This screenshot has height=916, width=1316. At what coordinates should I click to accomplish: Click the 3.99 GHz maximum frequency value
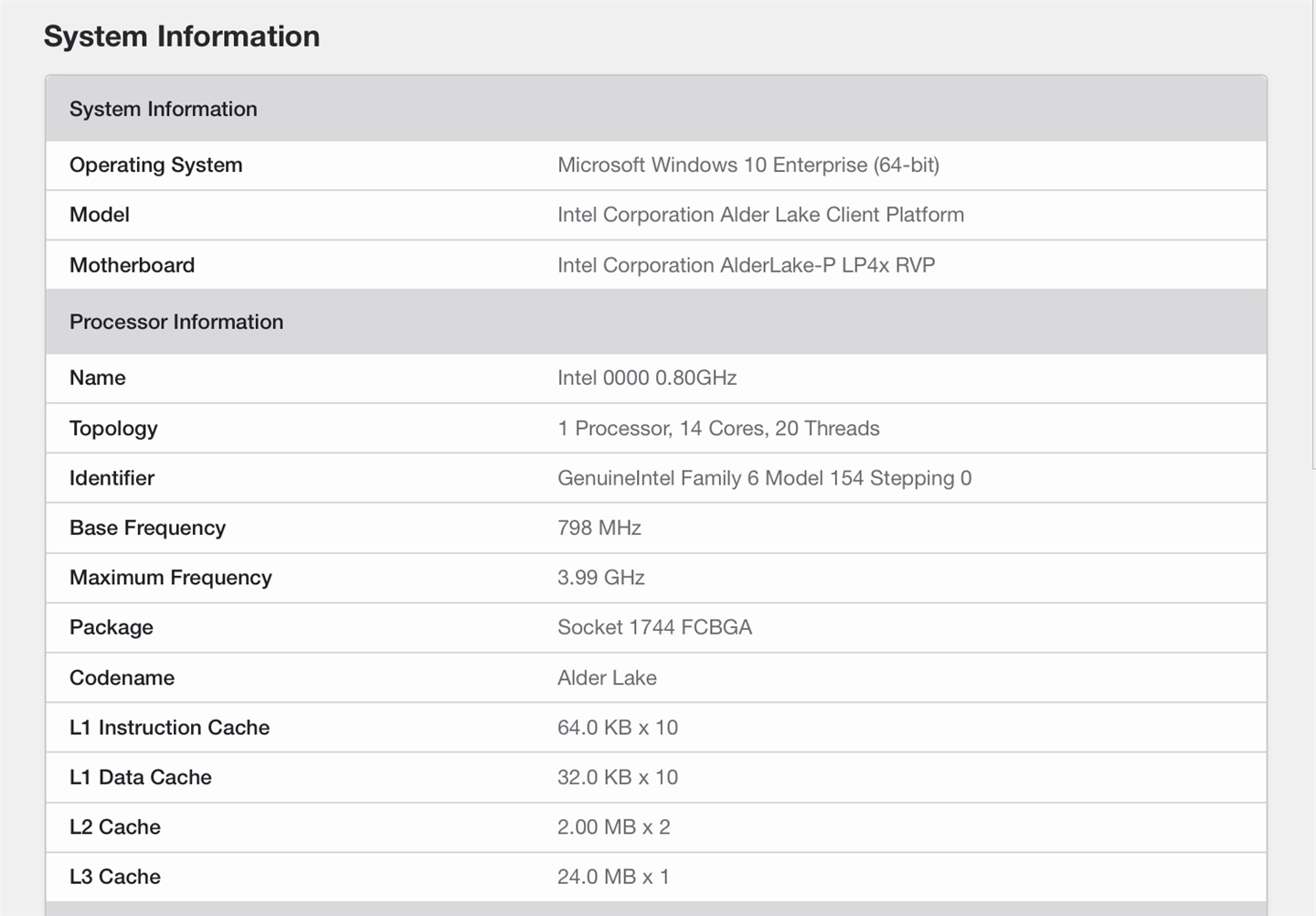coord(601,578)
